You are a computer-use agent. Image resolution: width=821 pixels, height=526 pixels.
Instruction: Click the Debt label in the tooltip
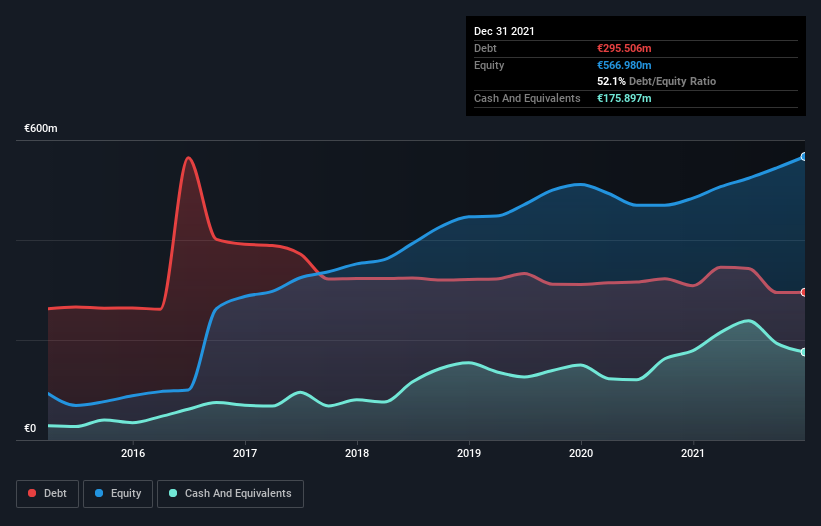(485, 48)
